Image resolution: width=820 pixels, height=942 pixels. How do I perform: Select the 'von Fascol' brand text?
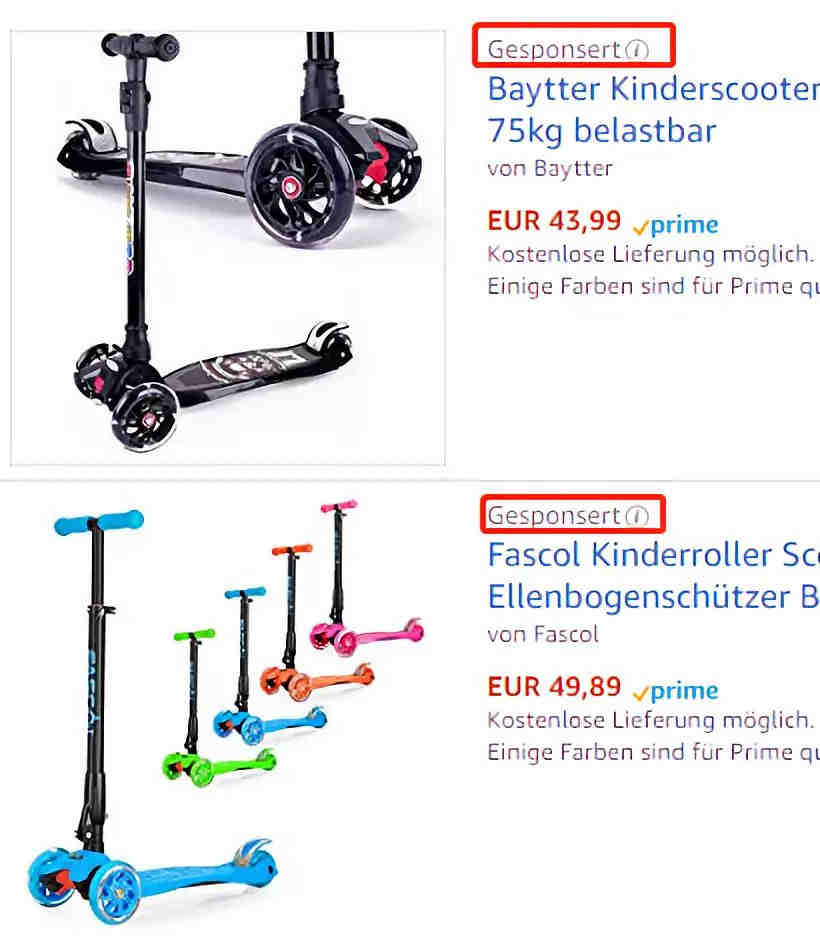coord(543,634)
